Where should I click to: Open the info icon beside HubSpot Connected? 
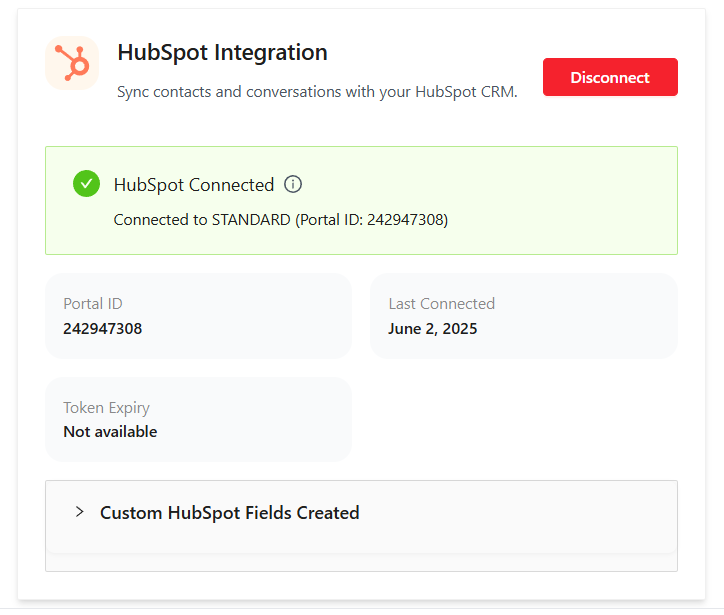[x=293, y=184]
